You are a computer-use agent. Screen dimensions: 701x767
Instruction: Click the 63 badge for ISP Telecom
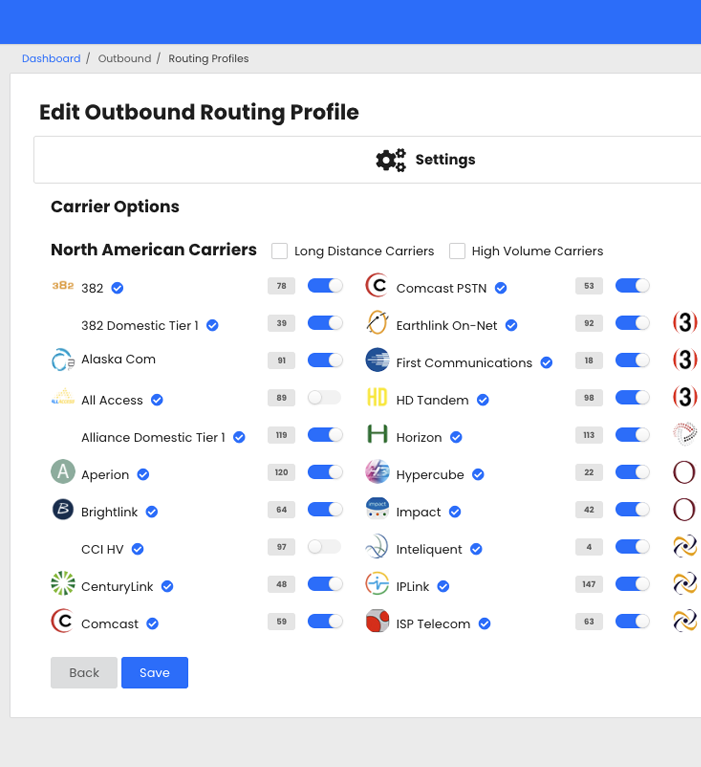pos(589,622)
